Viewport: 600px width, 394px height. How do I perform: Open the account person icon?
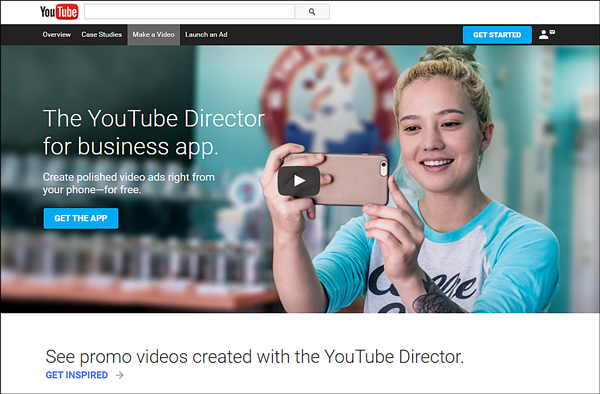543,34
